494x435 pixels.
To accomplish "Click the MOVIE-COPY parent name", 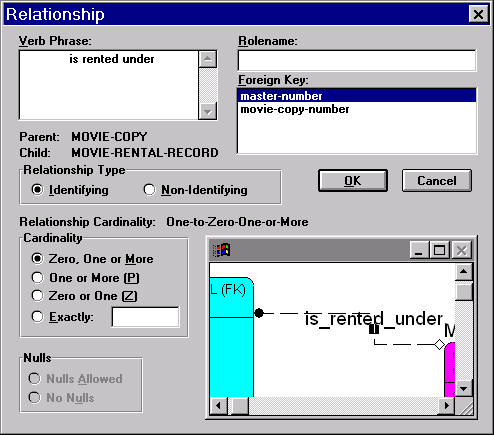I will point(109,137).
